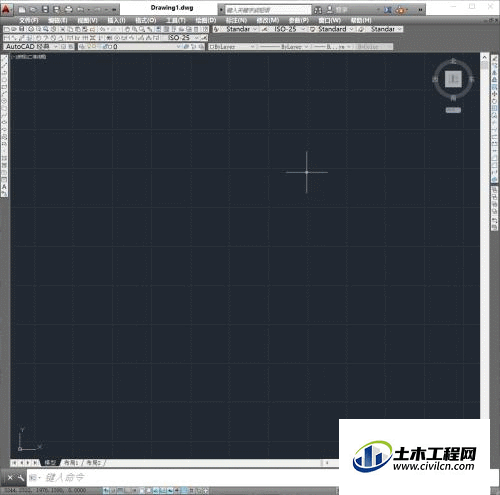
Task: Switch to the 模型 (Model) tab
Action: click(50, 463)
